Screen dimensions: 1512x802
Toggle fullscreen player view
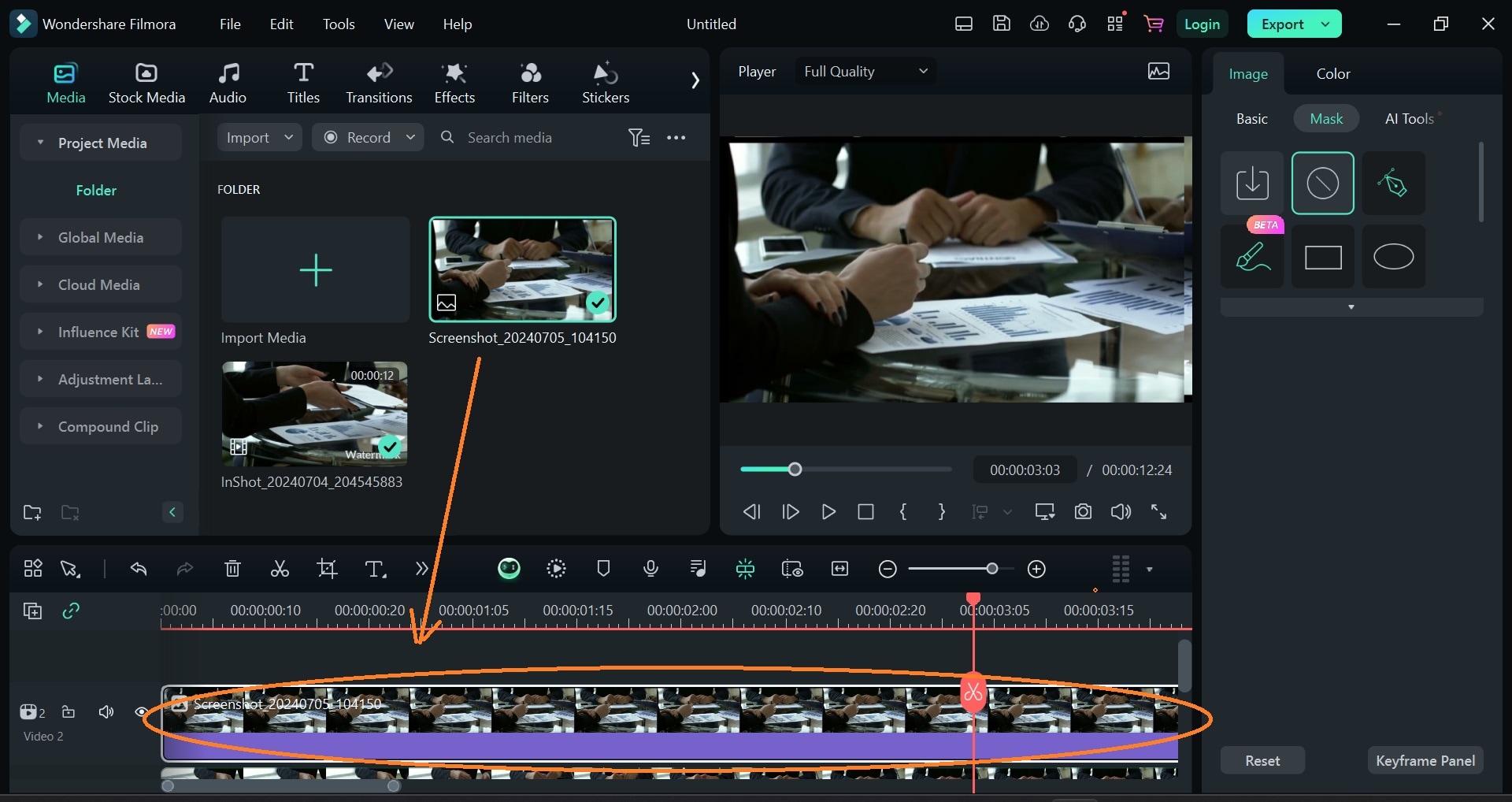tap(1158, 512)
